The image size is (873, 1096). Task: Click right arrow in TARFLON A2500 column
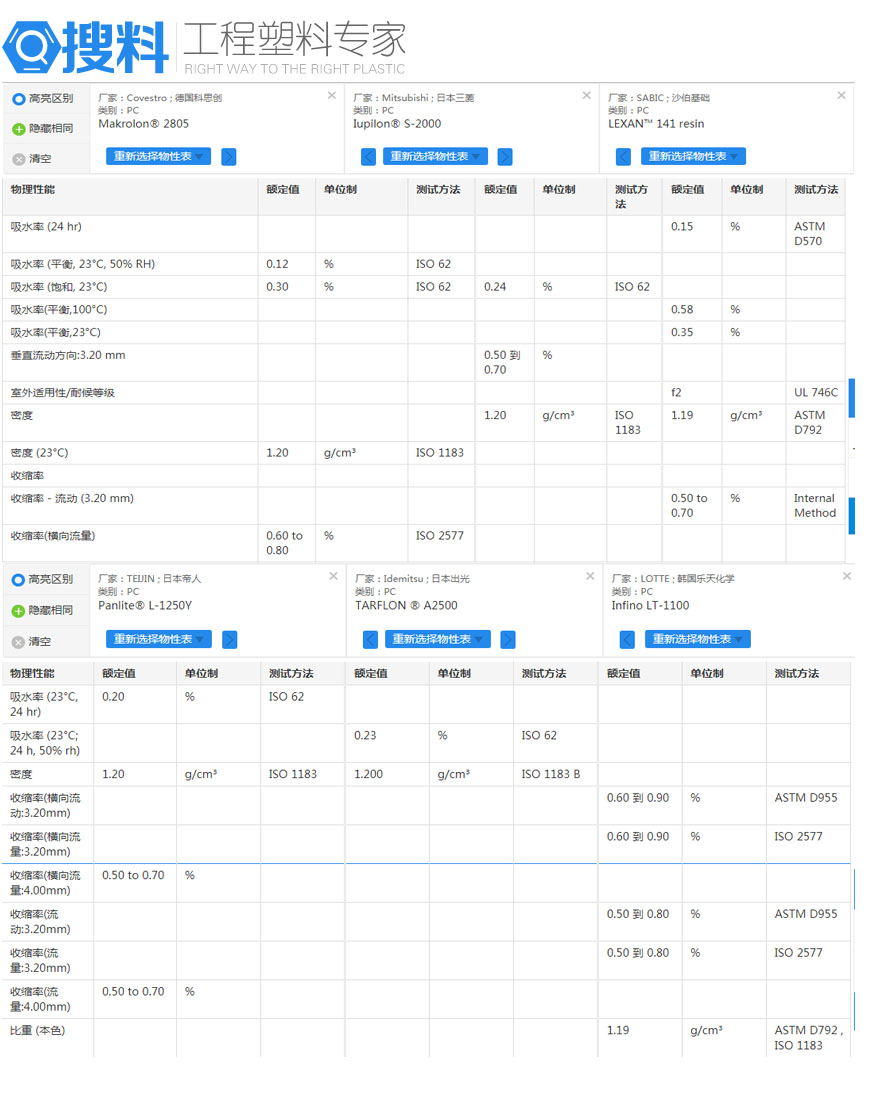[508, 640]
